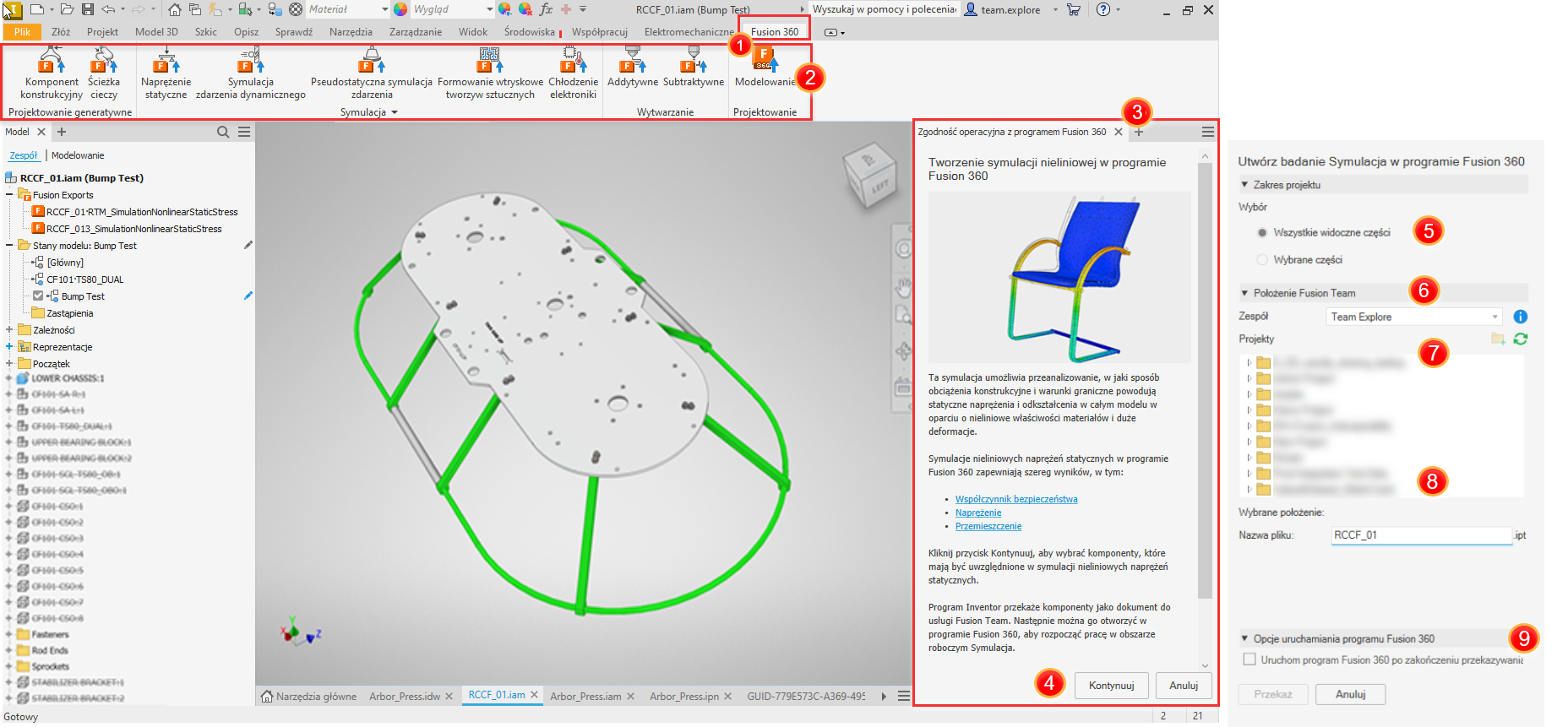The width and height of the screenshot is (1568, 727).
Task: Expand the Zależności tree node
Action: tap(9, 329)
